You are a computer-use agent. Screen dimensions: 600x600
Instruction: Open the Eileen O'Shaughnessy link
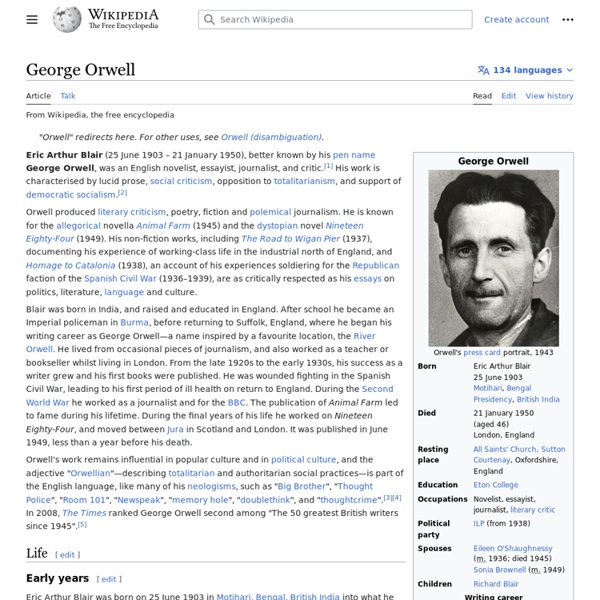click(x=513, y=548)
